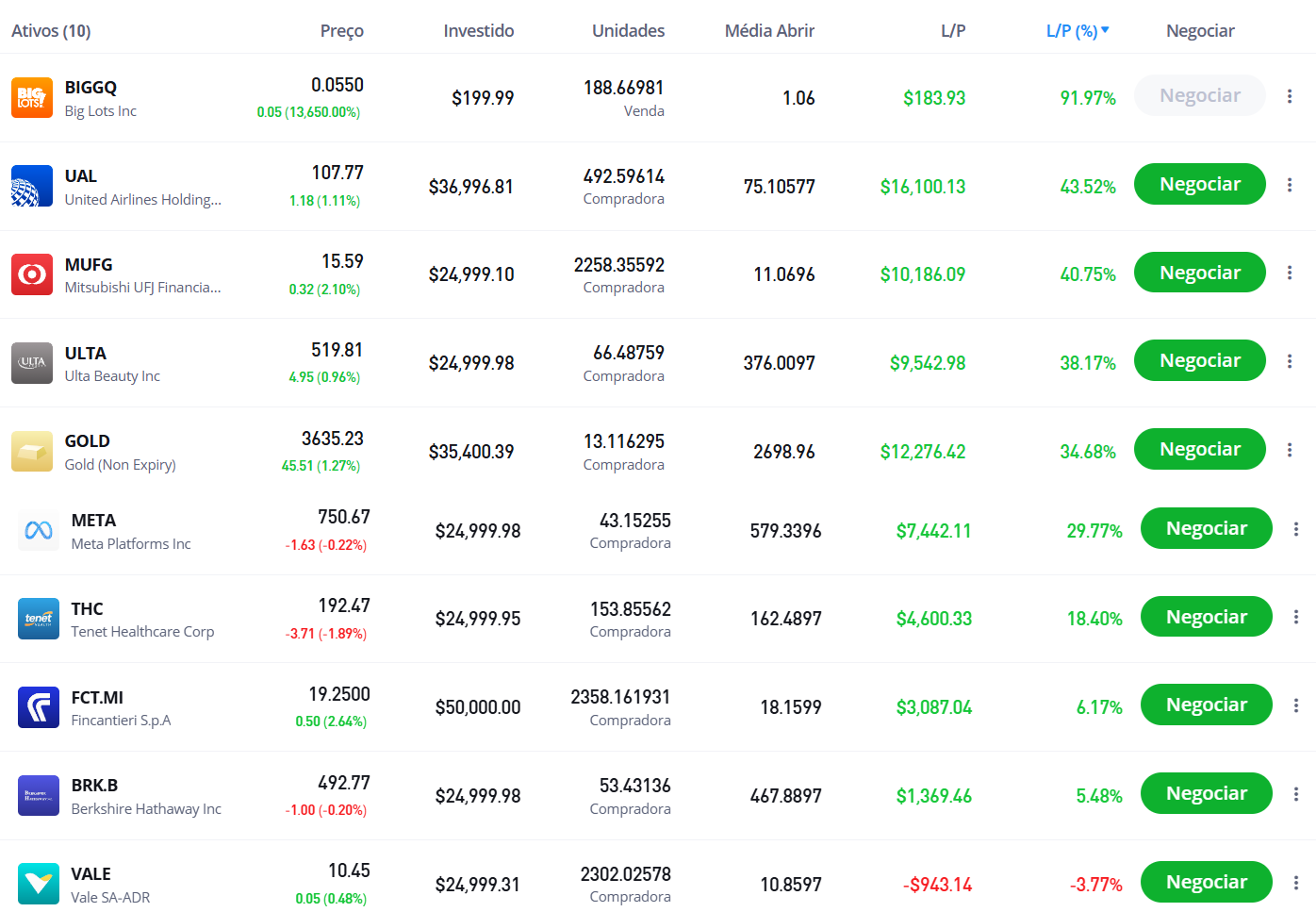Sort table by Preço column header
The width and height of the screenshot is (1316, 912).
[342, 31]
